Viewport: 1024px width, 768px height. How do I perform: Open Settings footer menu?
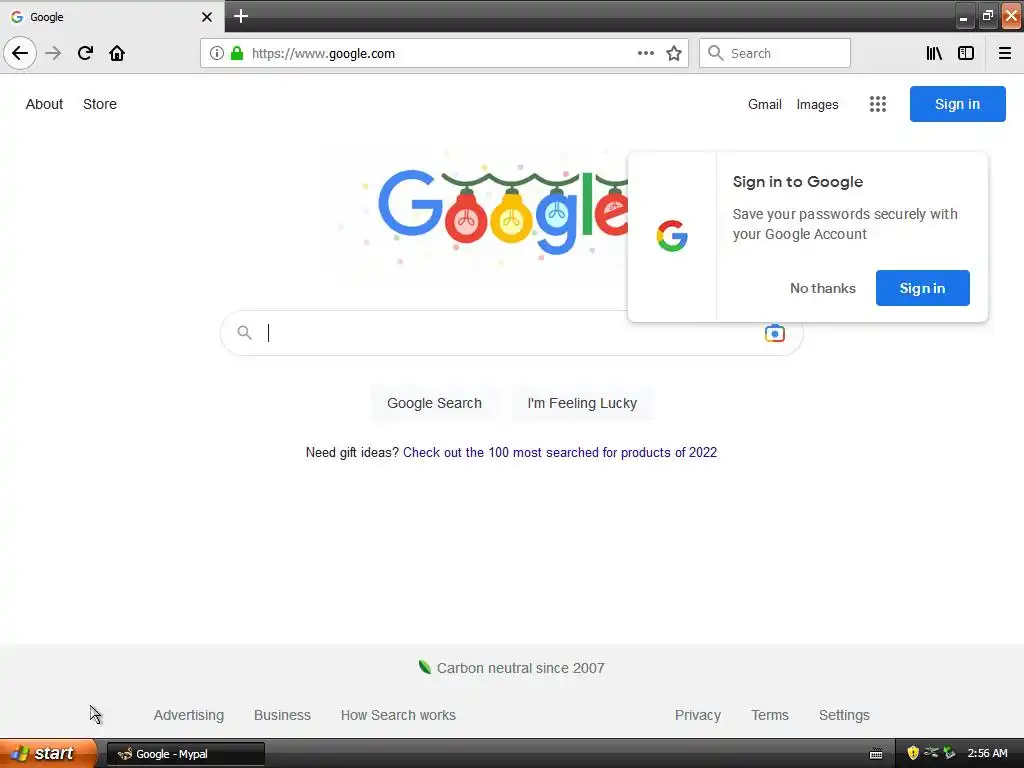click(844, 715)
